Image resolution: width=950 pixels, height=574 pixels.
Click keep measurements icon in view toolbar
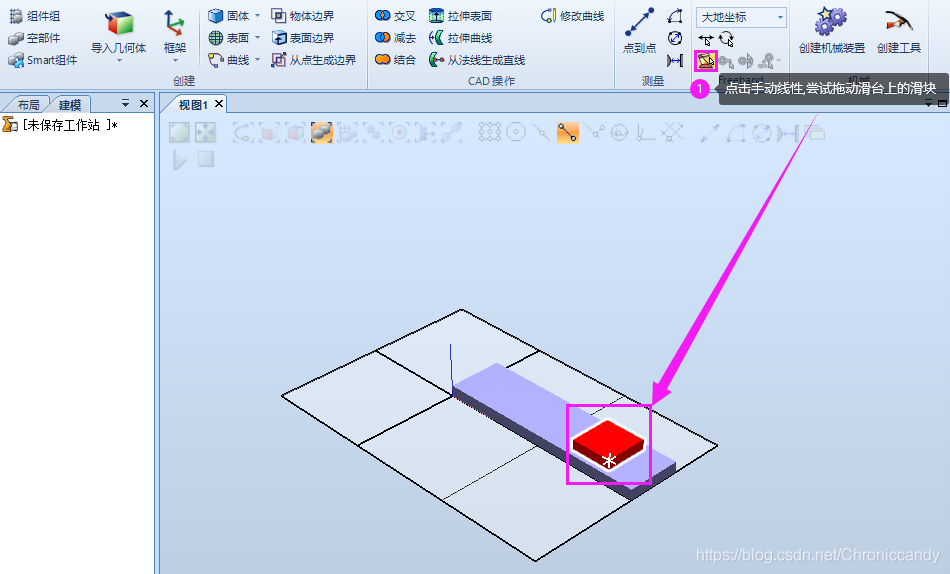point(815,133)
